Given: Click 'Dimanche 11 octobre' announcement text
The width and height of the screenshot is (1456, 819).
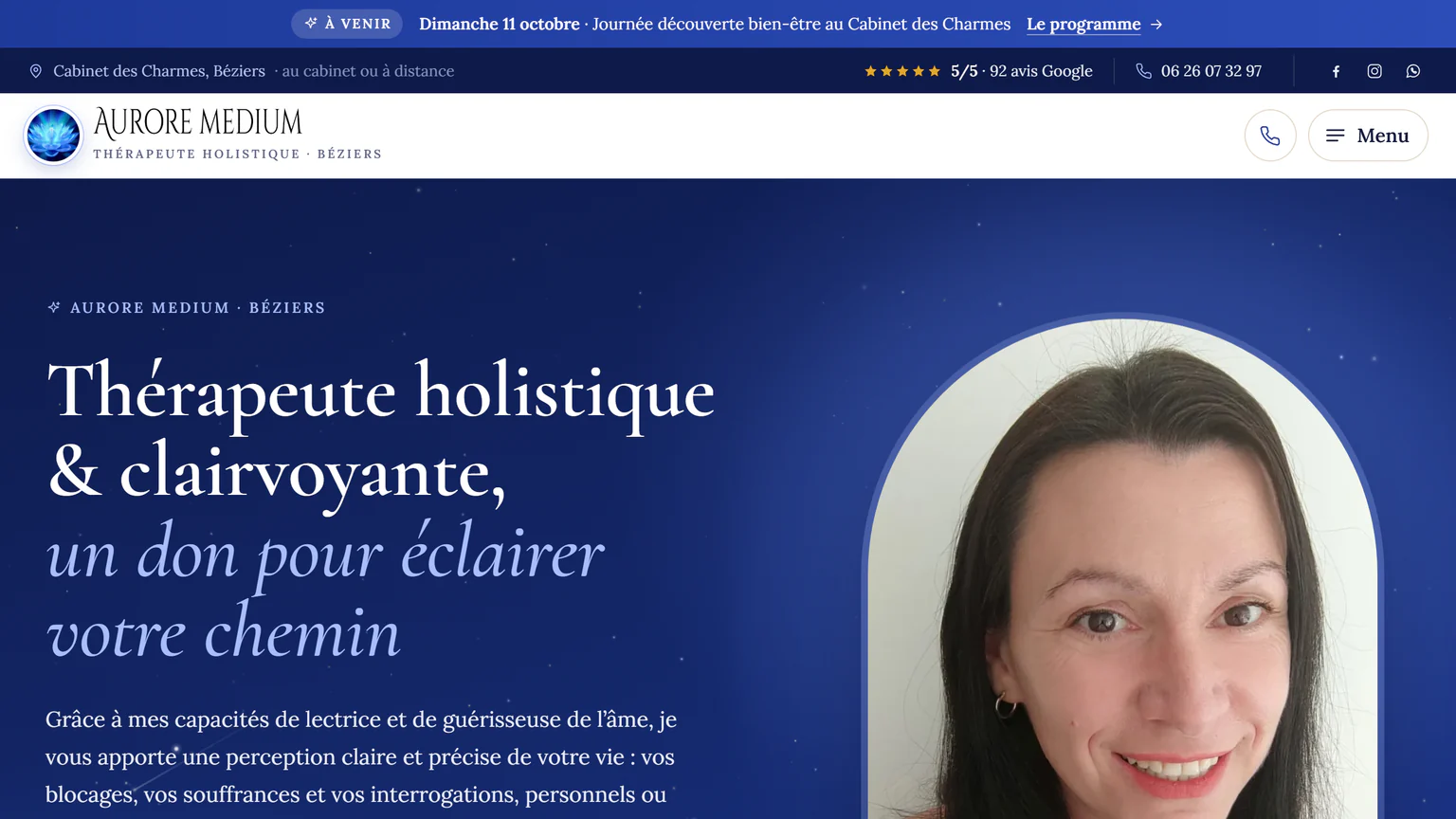Looking at the screenshot, I should pos(500,25).
